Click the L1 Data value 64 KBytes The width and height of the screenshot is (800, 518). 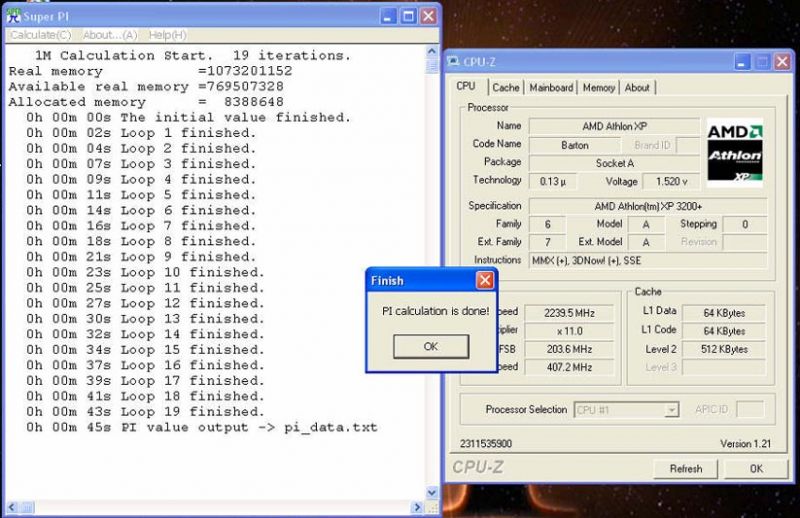pyautogui.click(x=724, y=313)
